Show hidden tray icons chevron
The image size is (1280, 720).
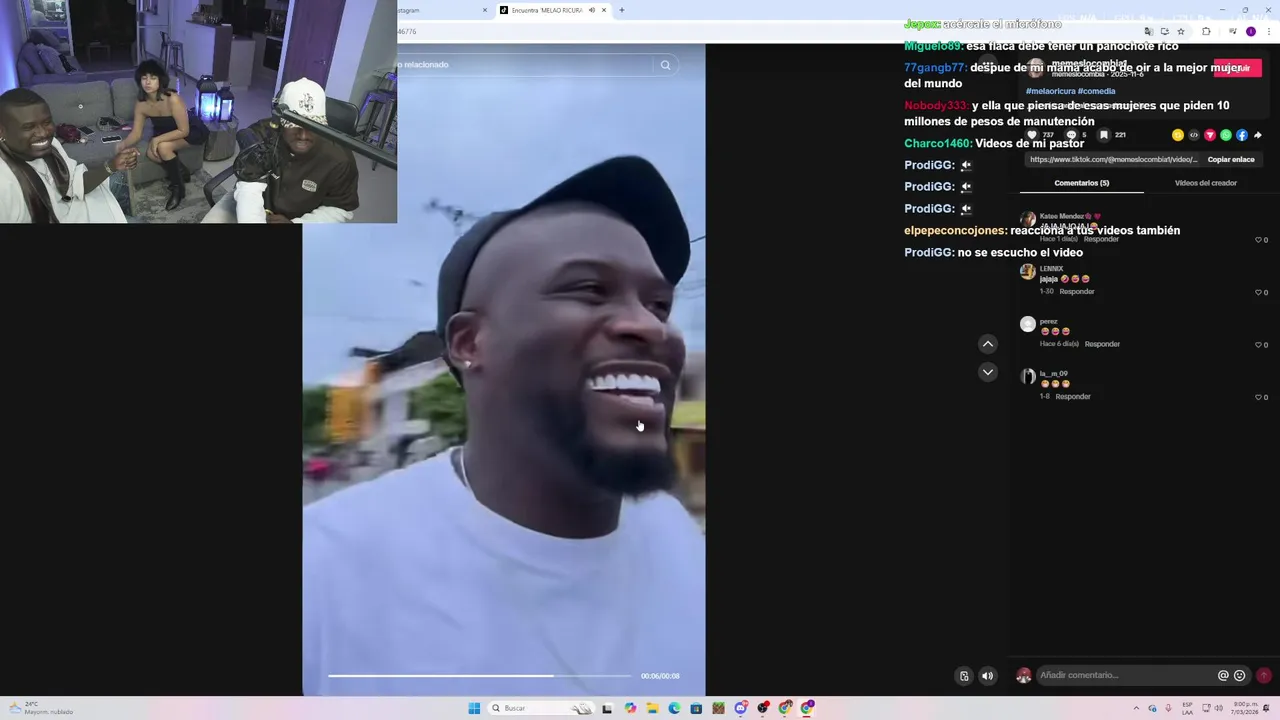pos(1136,708)
